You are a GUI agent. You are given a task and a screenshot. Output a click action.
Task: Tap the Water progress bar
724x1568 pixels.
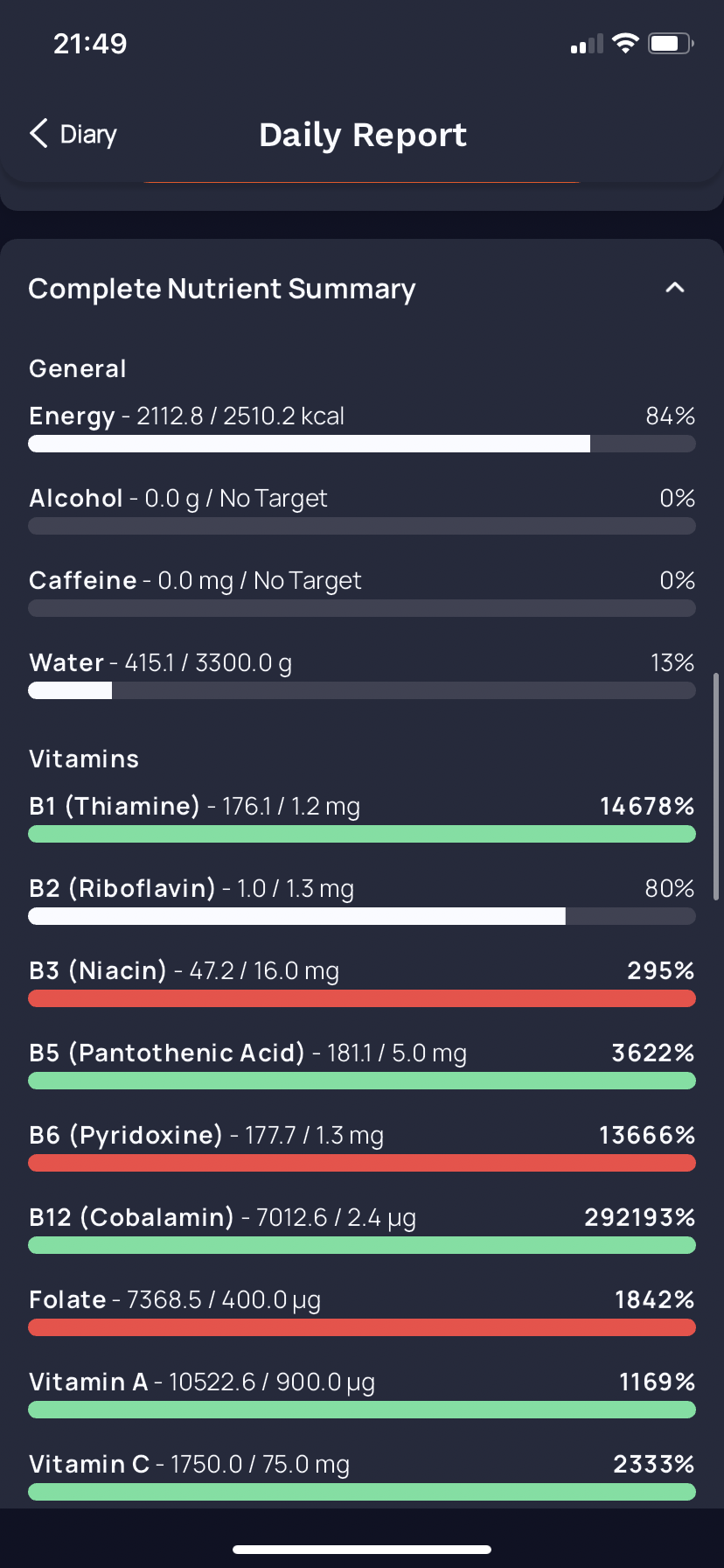click(362, 690)
